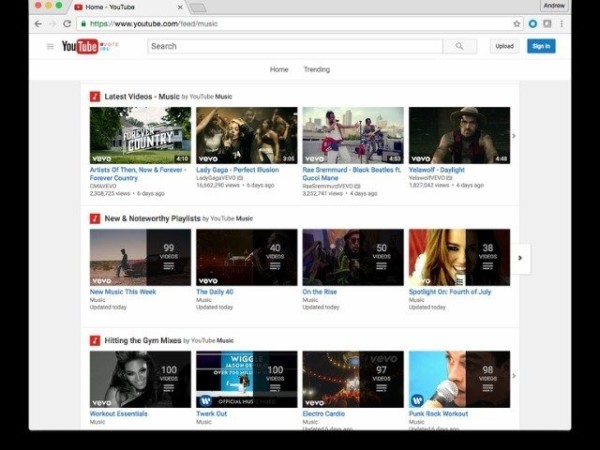
Task: Click the green lock security icon
Action: tap(83, 24)
